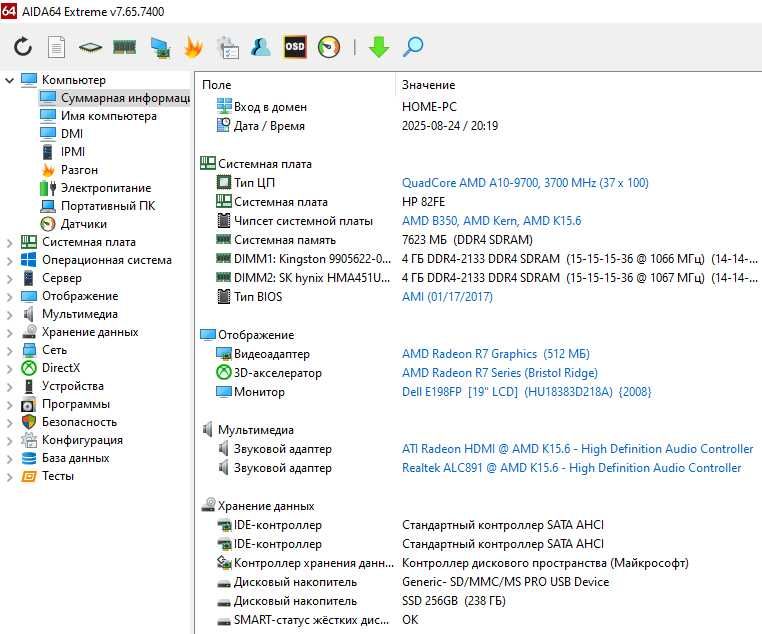Open Realtek ALC891 audio link
Screen dimensions: 762x634
[572, 467]
